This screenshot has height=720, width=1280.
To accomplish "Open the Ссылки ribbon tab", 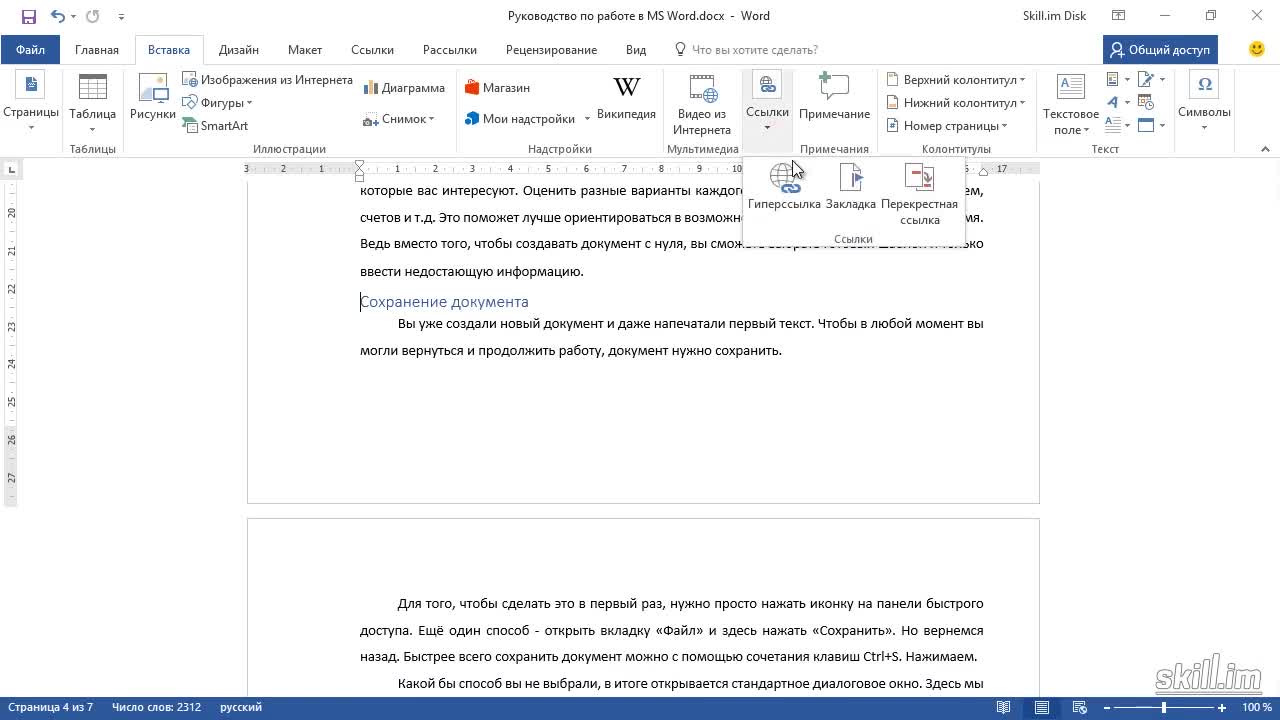I will (372, 49).
